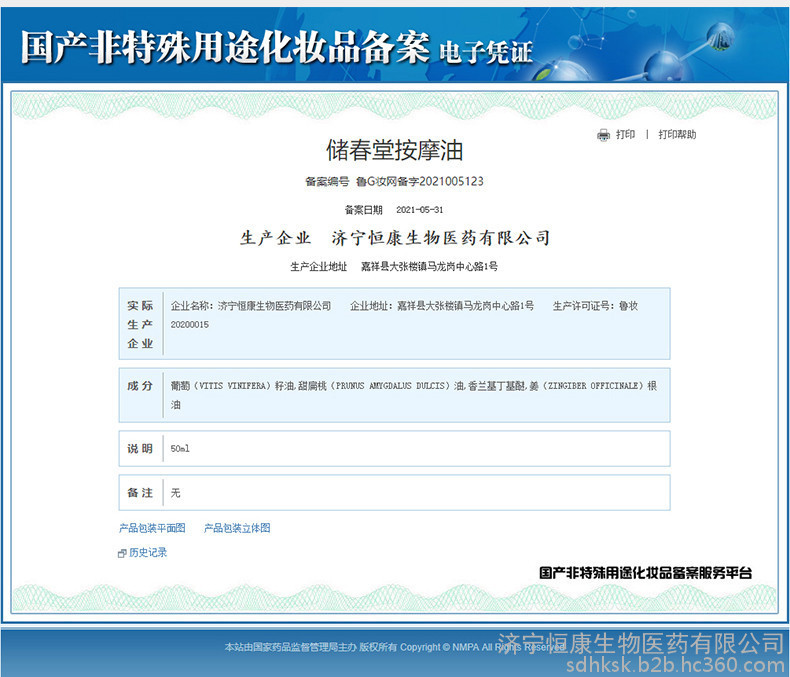Click the 说明 row label
The image size is (790, 677).
click(140, 449)
